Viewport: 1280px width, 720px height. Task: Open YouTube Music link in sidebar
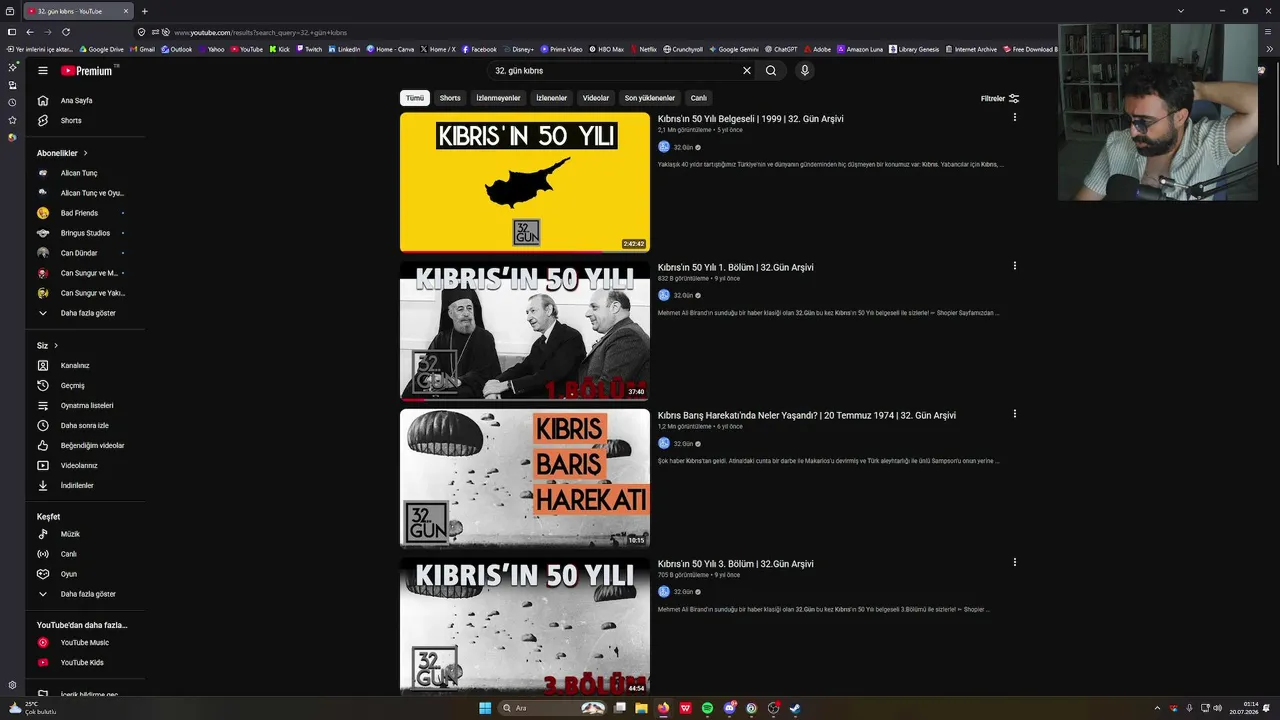85,642
